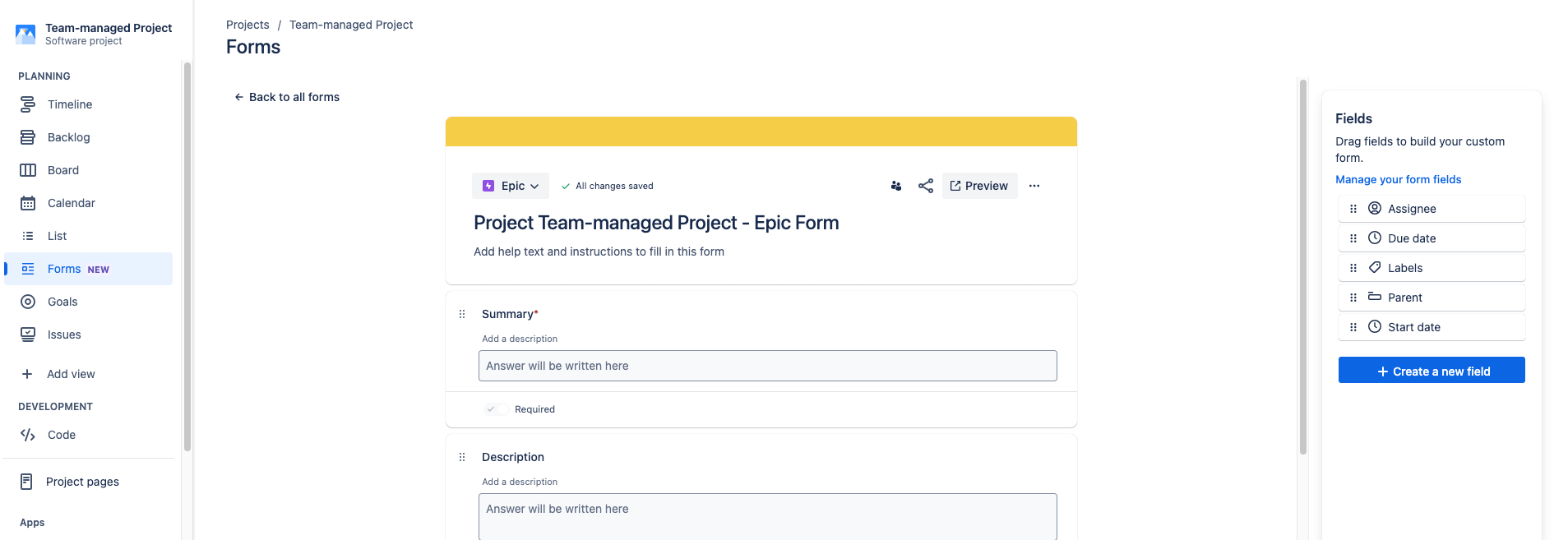Image resolution: width=1568 pixels, height=540 pixels.
Task: Click the Summary field drag handle
Action: [462, 314]
